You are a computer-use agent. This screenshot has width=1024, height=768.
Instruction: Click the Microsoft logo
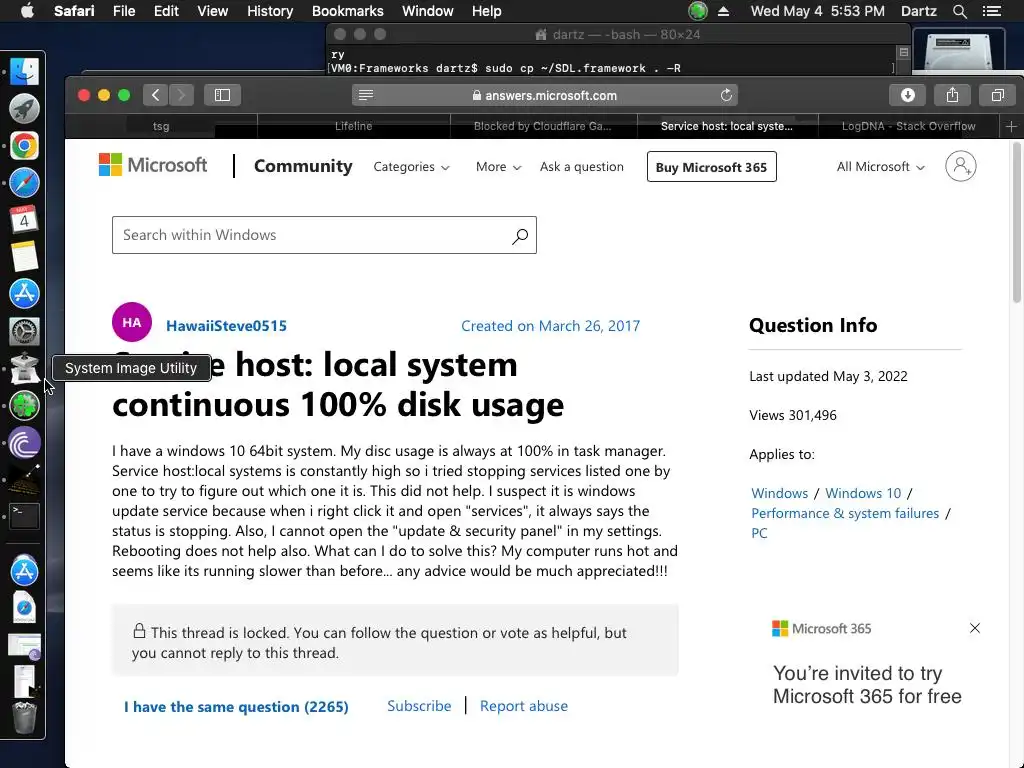[153, 165]
